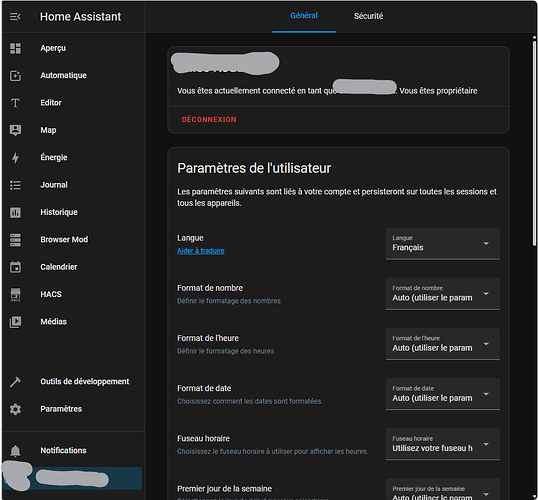Open the Médias play icon
This screenshot has height=500, width=538.
click(15, 322)
